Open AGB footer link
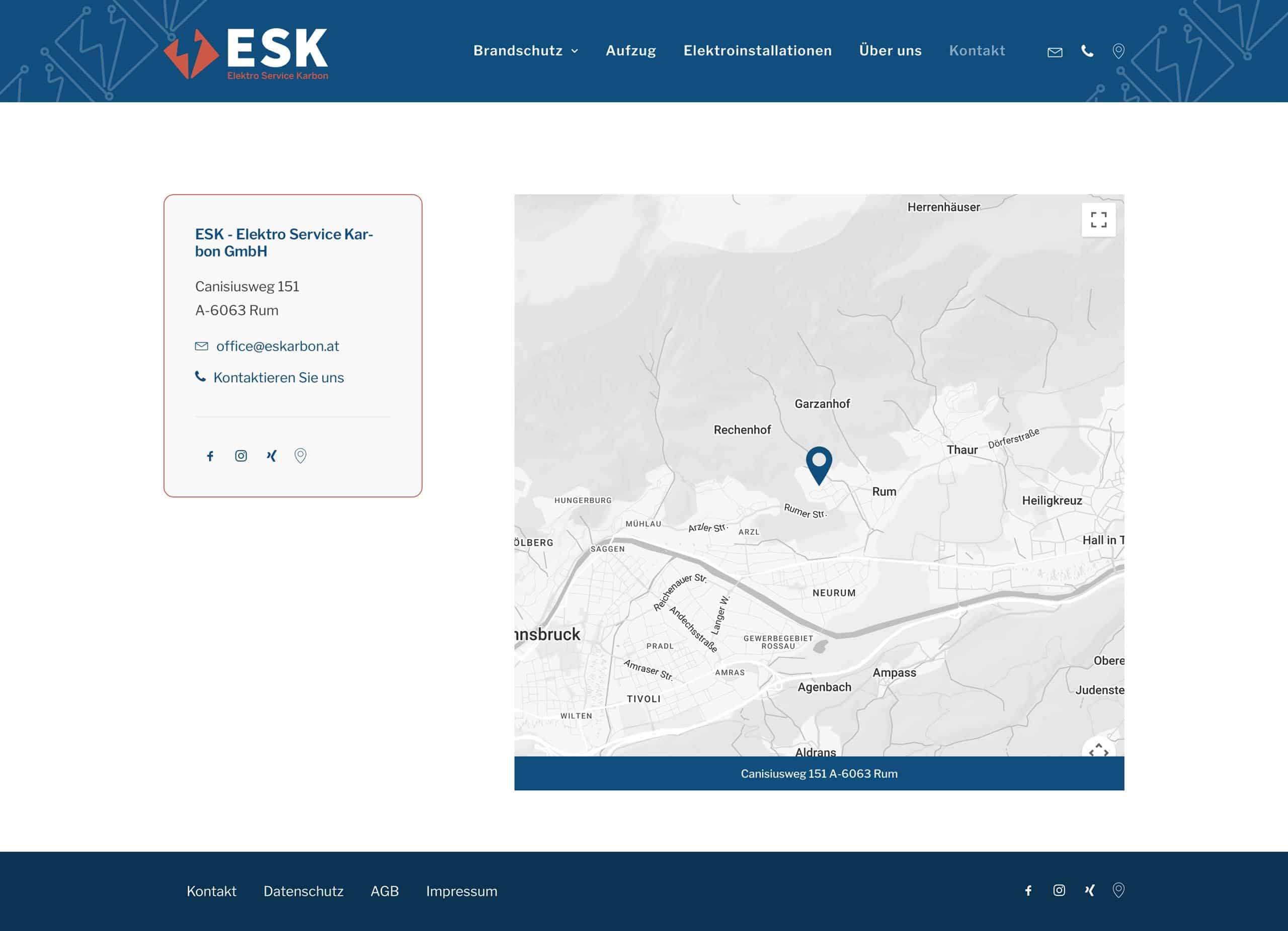 pos(384,891)
